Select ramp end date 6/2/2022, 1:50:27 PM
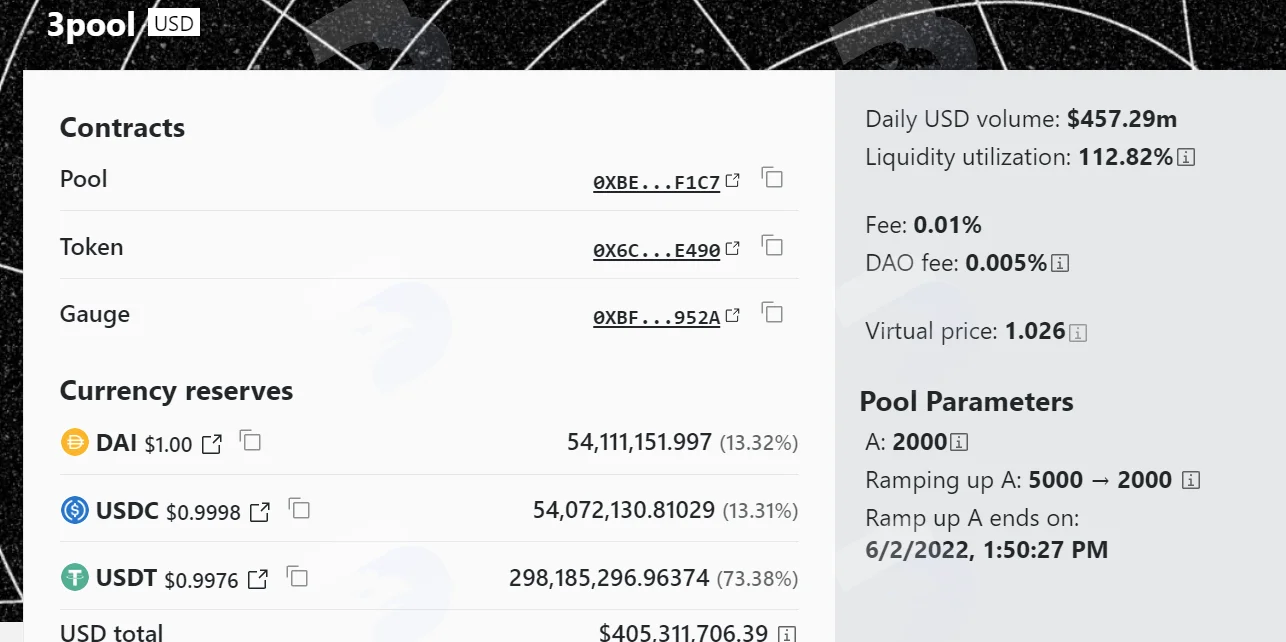1286x642 pixels. coord(987,550)
